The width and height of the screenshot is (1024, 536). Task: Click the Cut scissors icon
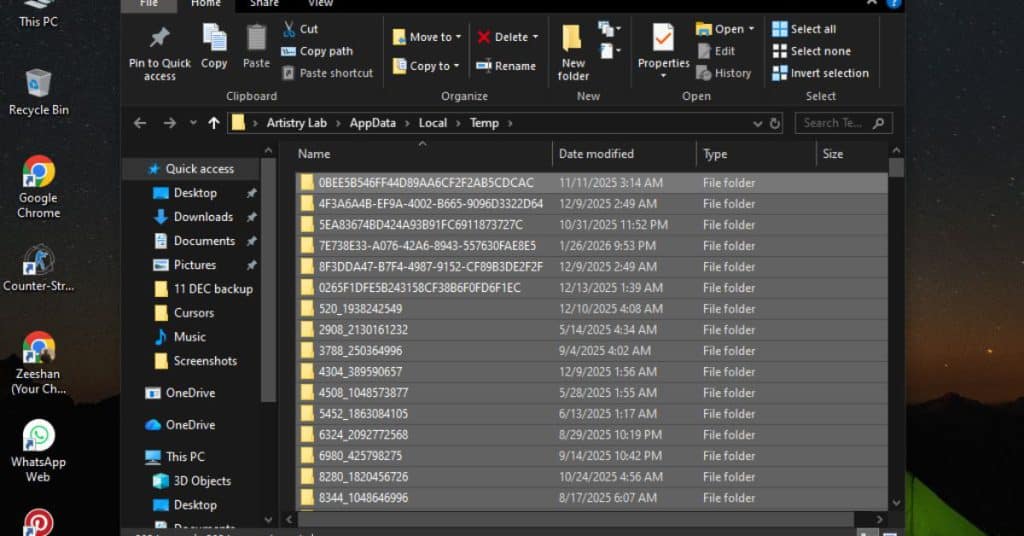[289, 29]
